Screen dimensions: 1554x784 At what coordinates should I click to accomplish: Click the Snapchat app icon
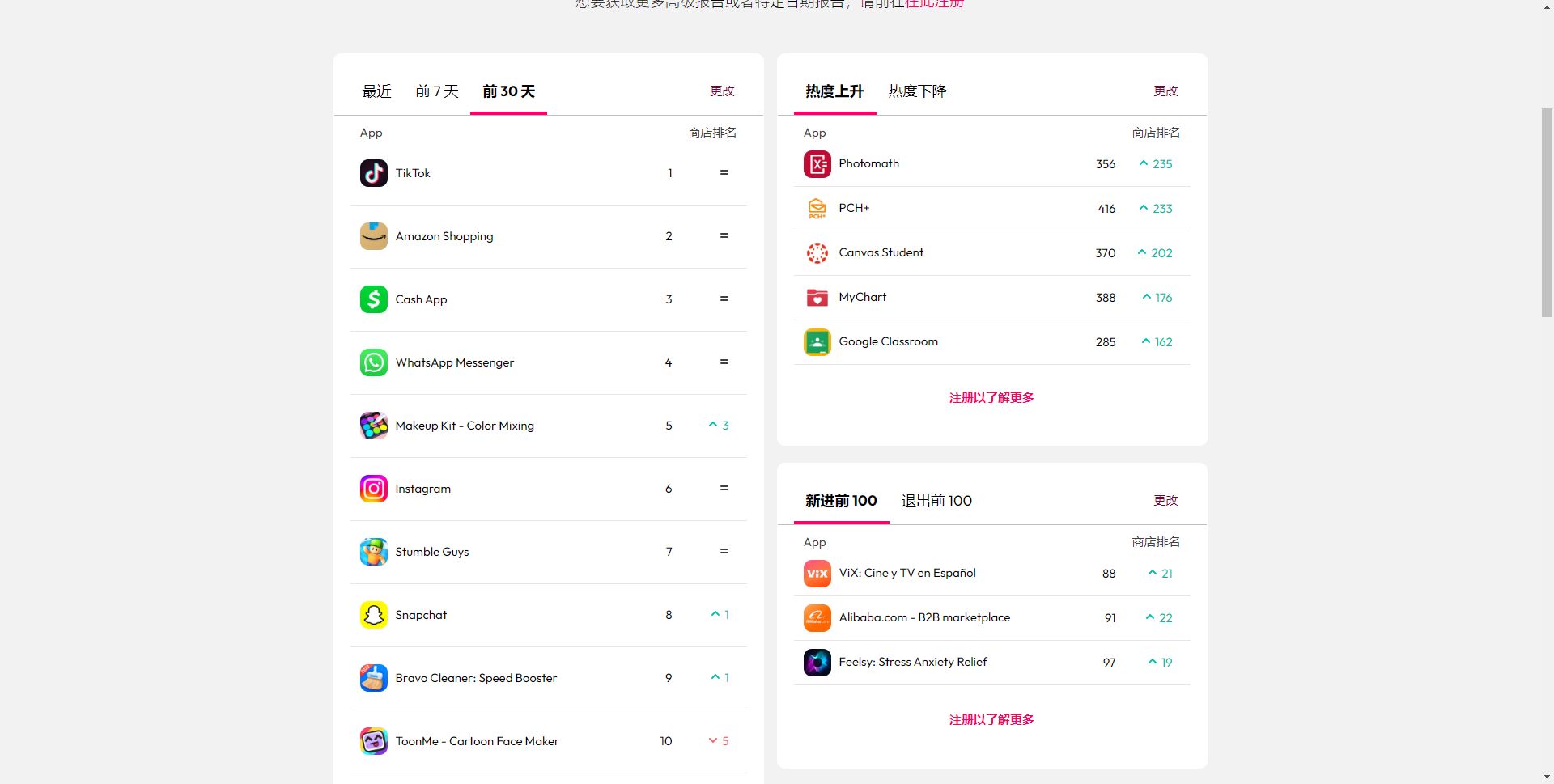pyautogui.click(x=373, y=615)
